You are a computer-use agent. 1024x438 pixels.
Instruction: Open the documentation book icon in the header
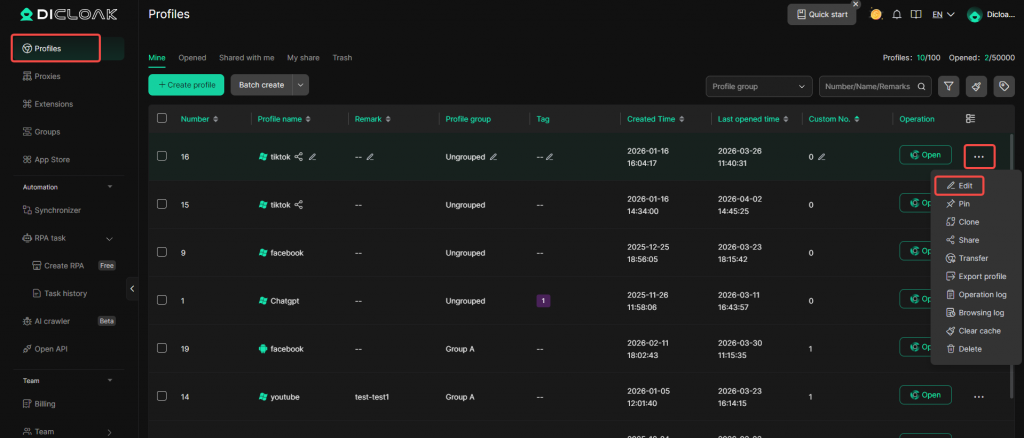click(x=915, y=14)
